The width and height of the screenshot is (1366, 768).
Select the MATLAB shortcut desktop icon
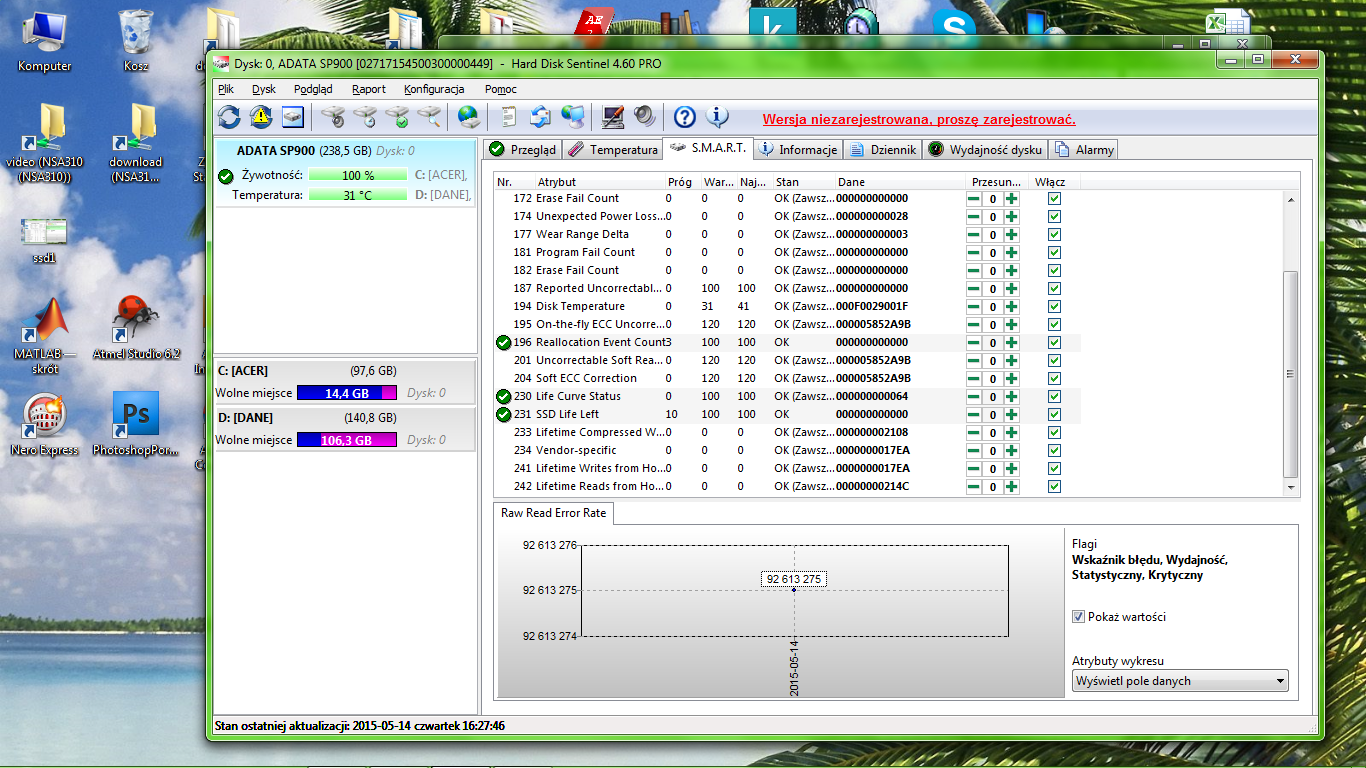point(45,335)
